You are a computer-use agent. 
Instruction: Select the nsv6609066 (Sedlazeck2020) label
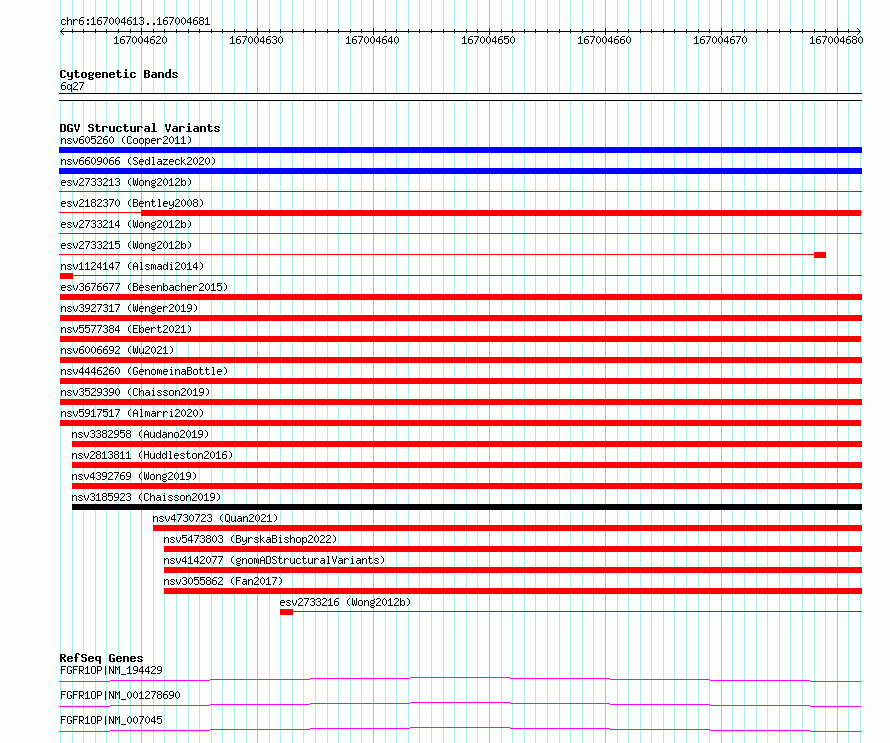[138, 161]
